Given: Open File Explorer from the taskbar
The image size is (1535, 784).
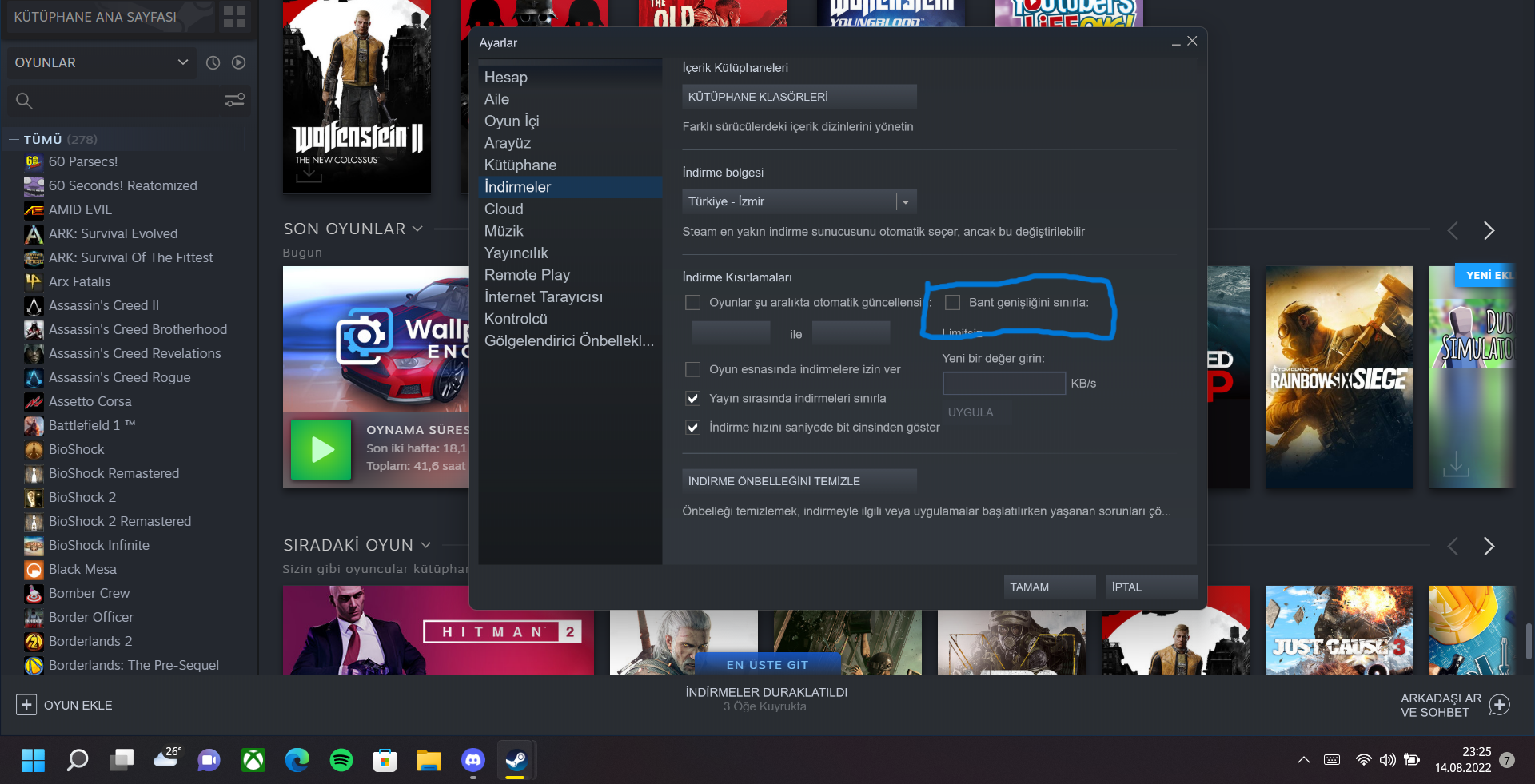Looking at the screenshot, I should [x=429, y=760].
